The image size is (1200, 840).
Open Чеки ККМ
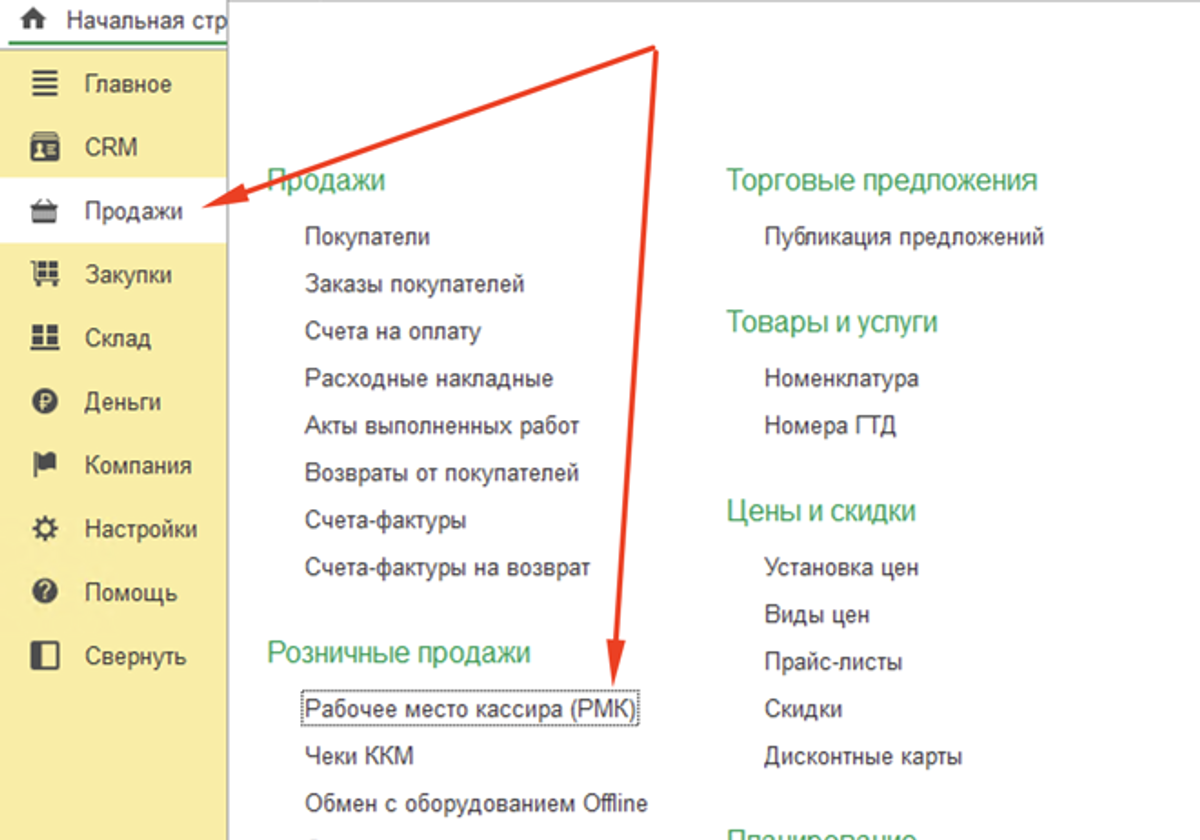click(x=359, y=756)
